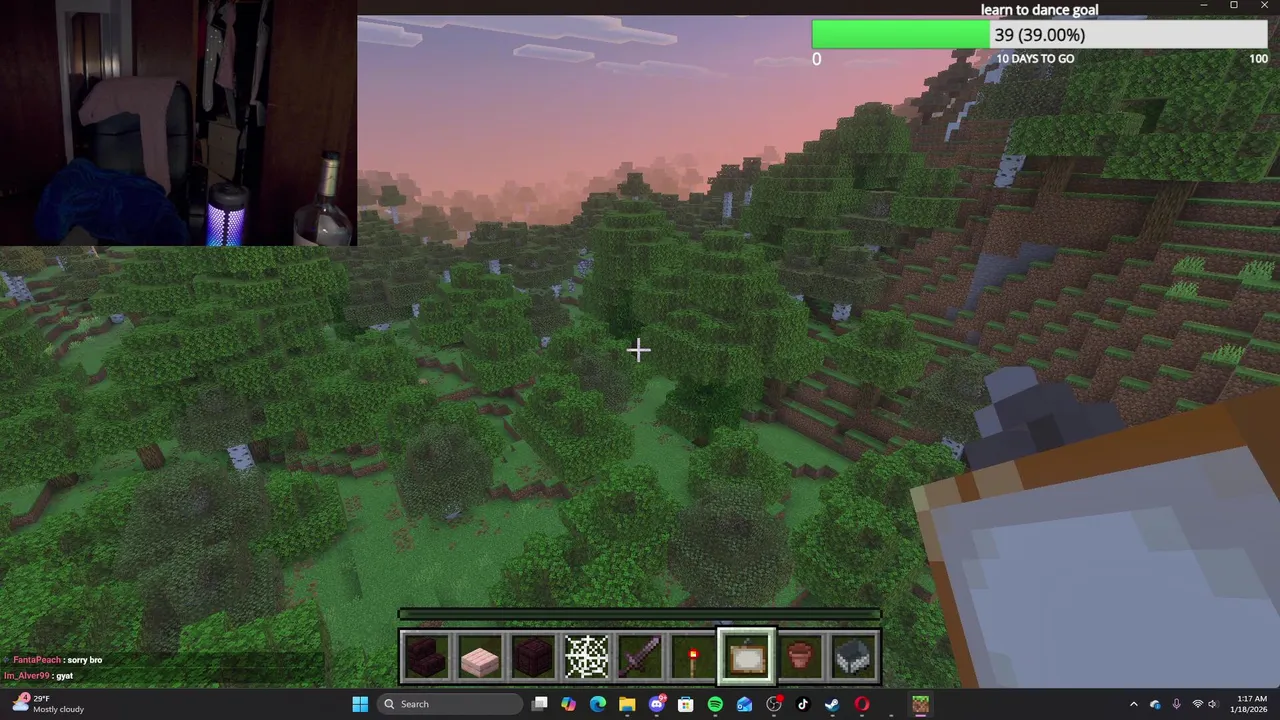Click the taskbar Search box
Screen dimensions: 1280x720
point(448,704)
